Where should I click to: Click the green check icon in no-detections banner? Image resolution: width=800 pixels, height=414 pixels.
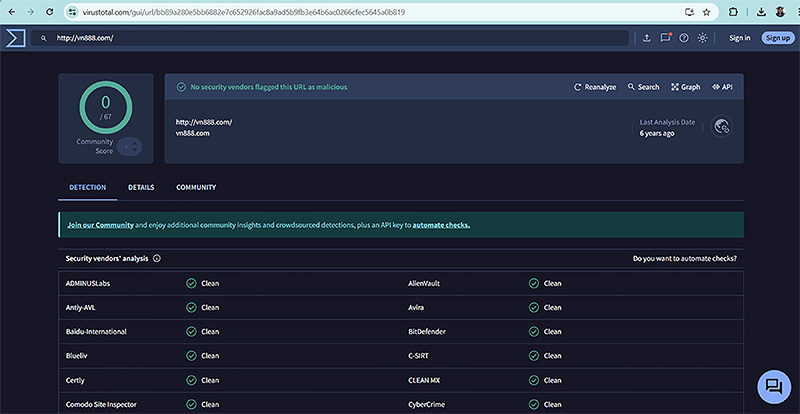point(181,87)
